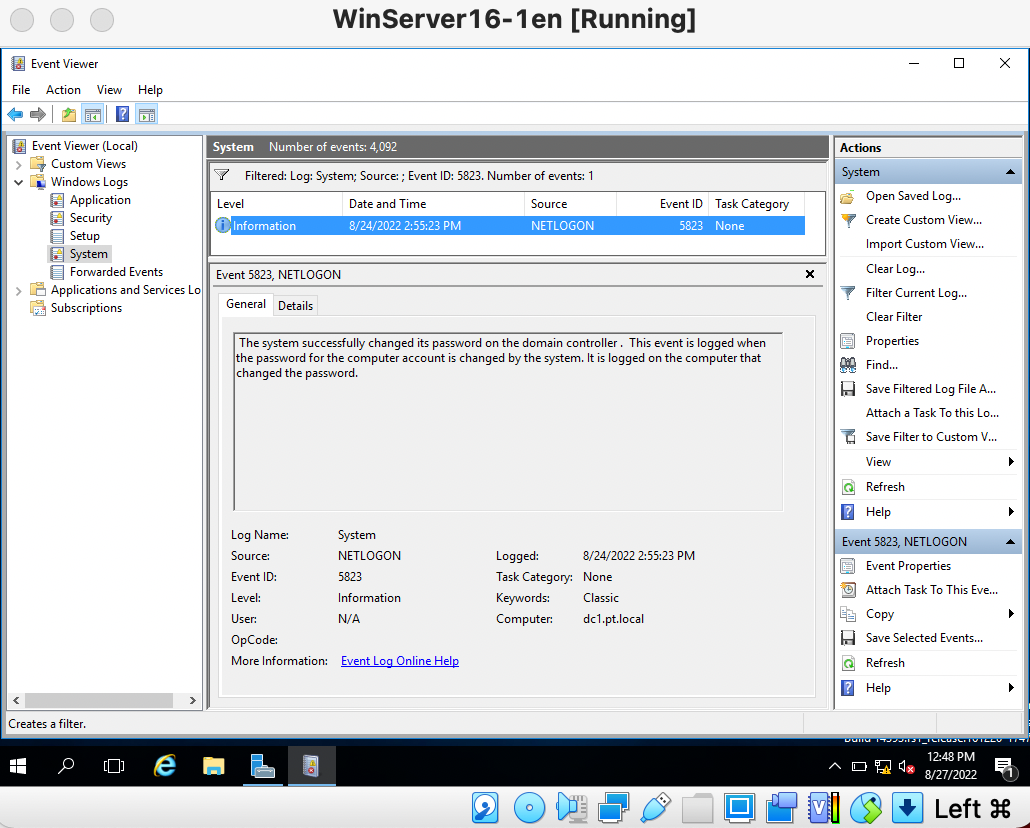Toggle the Show/Hide Action Pane toolbar icon
Screen dimensions: 1030x828
pos(147,114)
